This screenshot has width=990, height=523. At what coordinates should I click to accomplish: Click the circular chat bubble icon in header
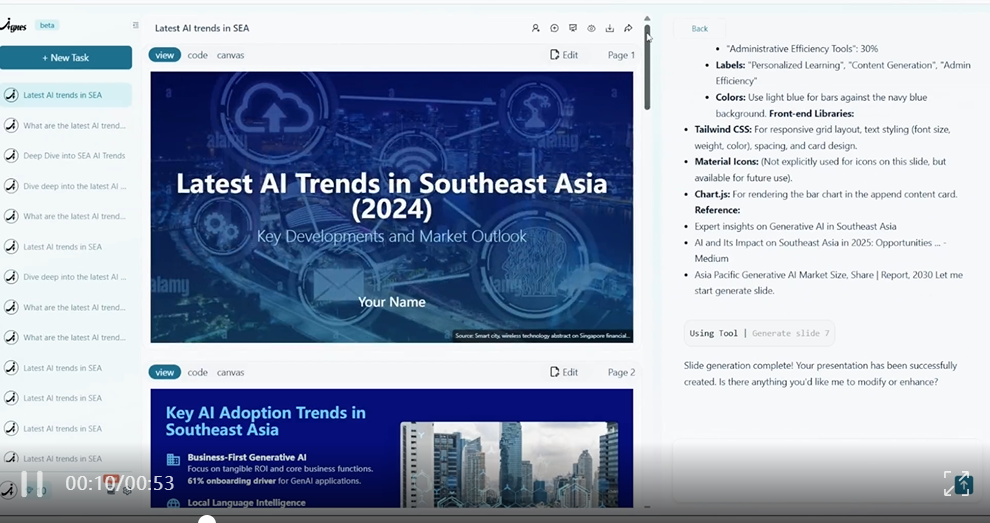(554, 28)
